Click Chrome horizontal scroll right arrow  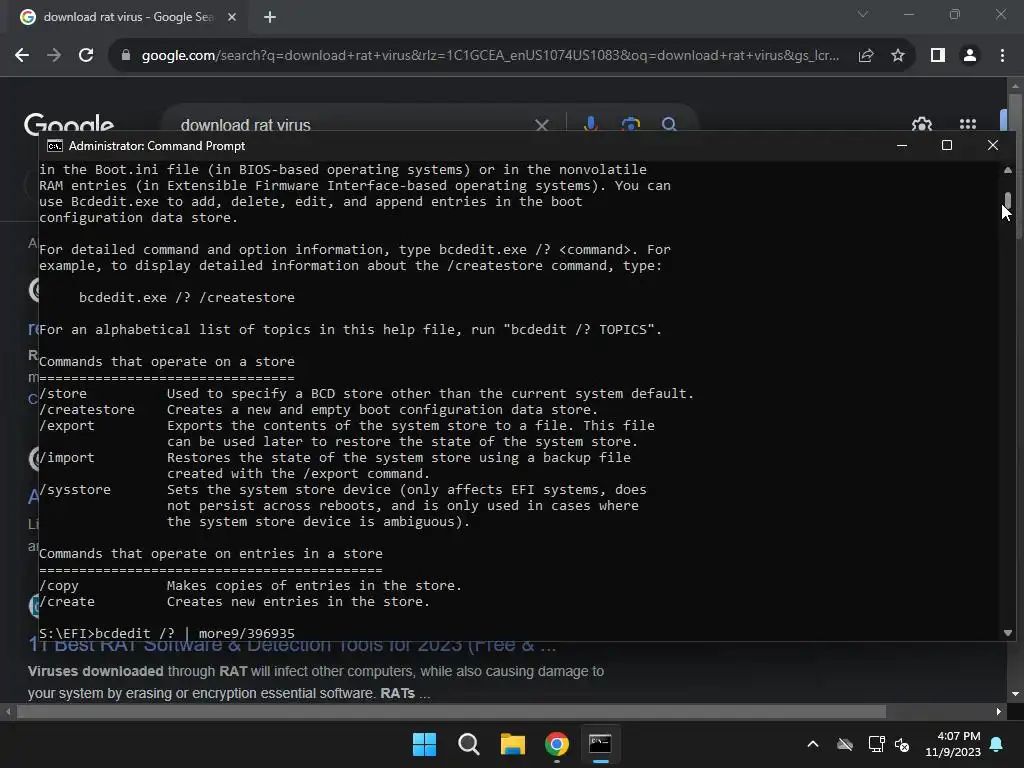coord(999,711)
